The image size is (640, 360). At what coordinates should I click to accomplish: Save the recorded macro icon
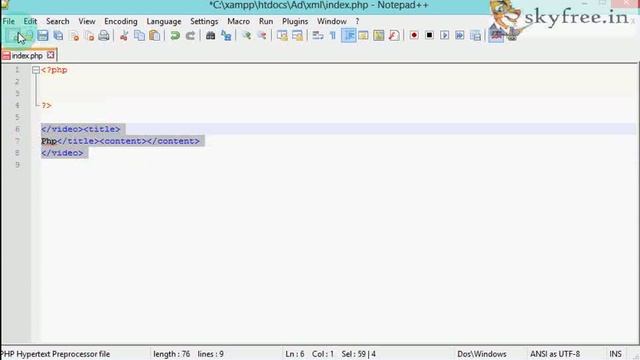tap(476, 36)
